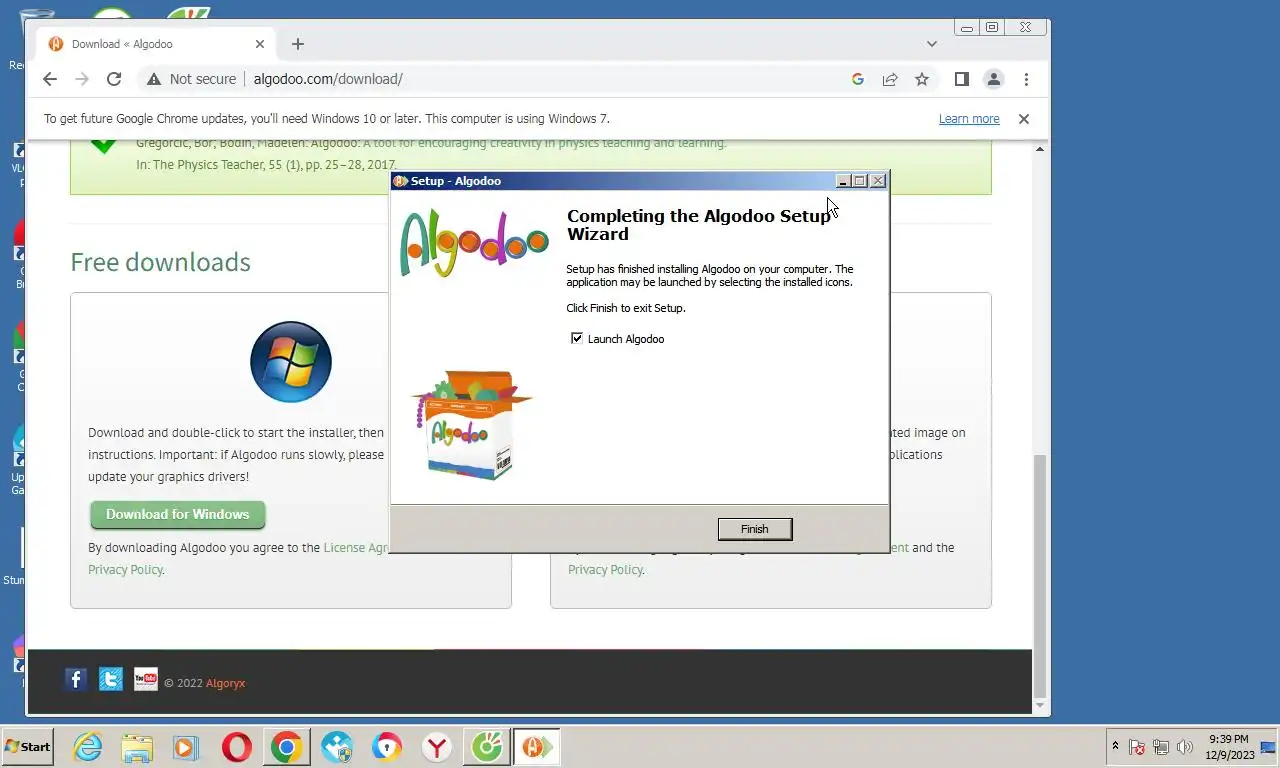The width and height of the screenshot is (1280, 768).
Task: Click the Not secure warning icon
Action: (x=153, y=79)
